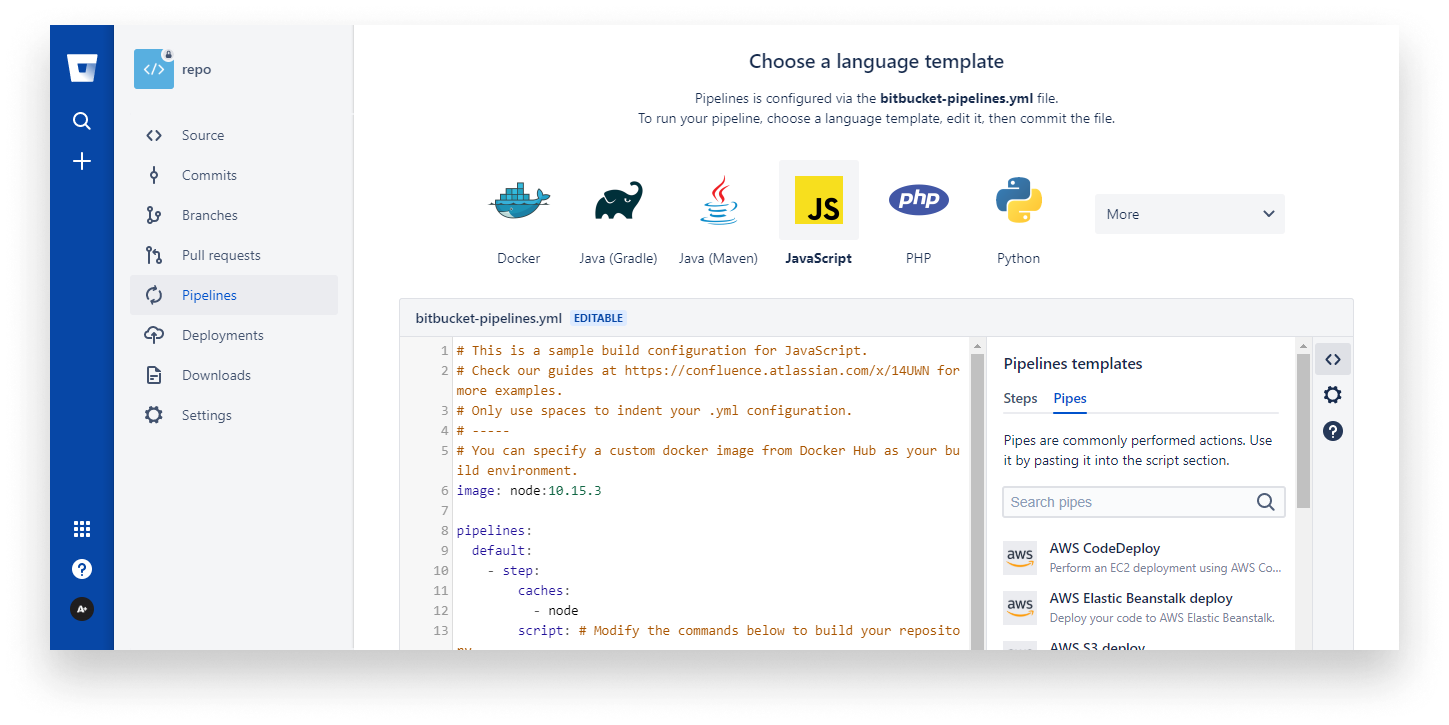Open Downloads in the repo menu
The image size is (1449, 725).
click(x=234, y=375)
